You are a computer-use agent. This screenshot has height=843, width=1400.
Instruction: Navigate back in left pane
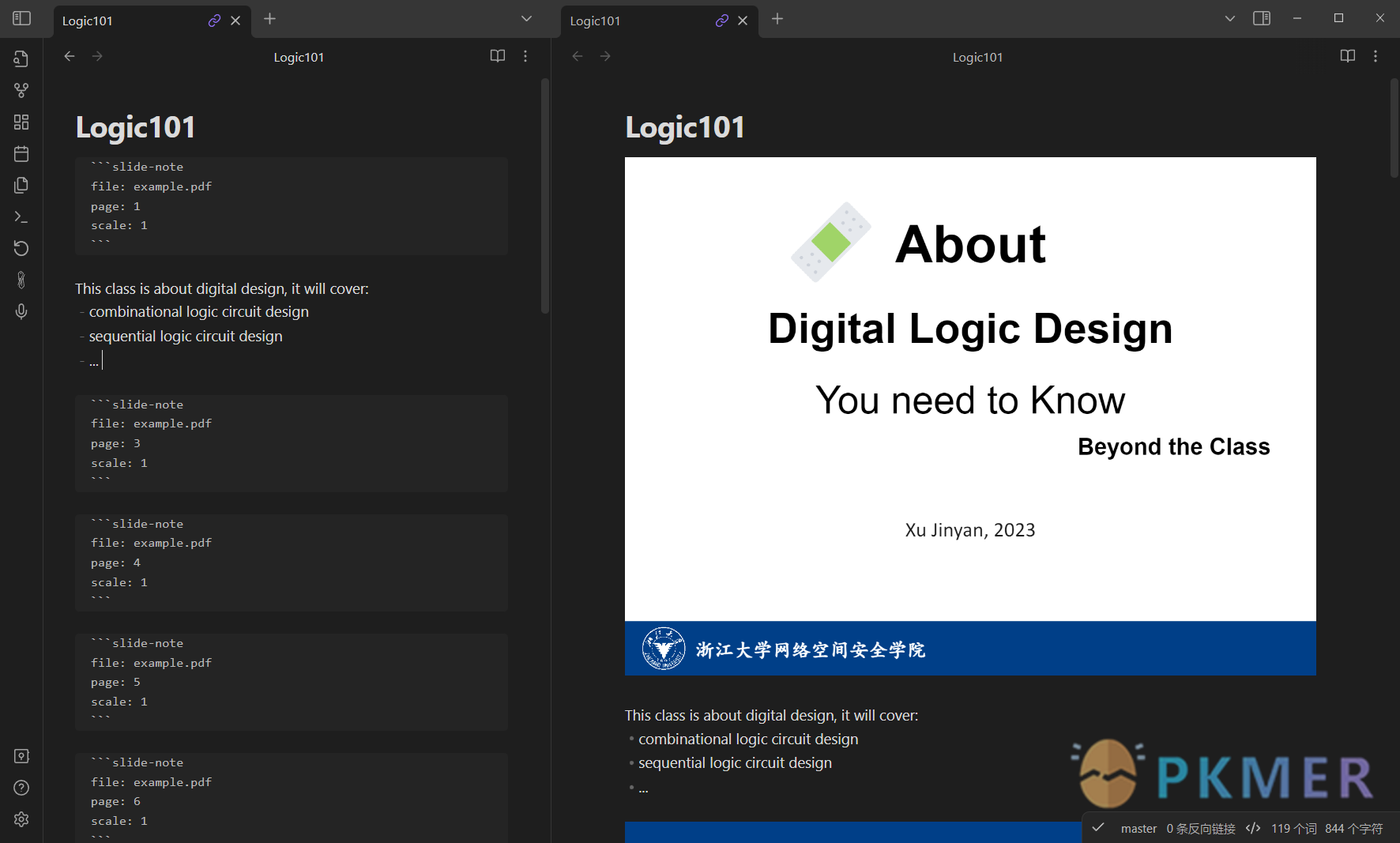70,56
